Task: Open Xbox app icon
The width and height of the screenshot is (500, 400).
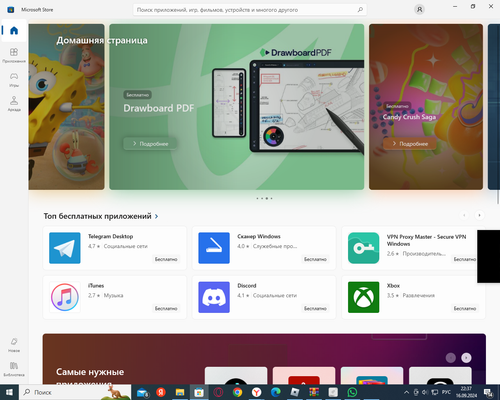Action: [363, 297]
